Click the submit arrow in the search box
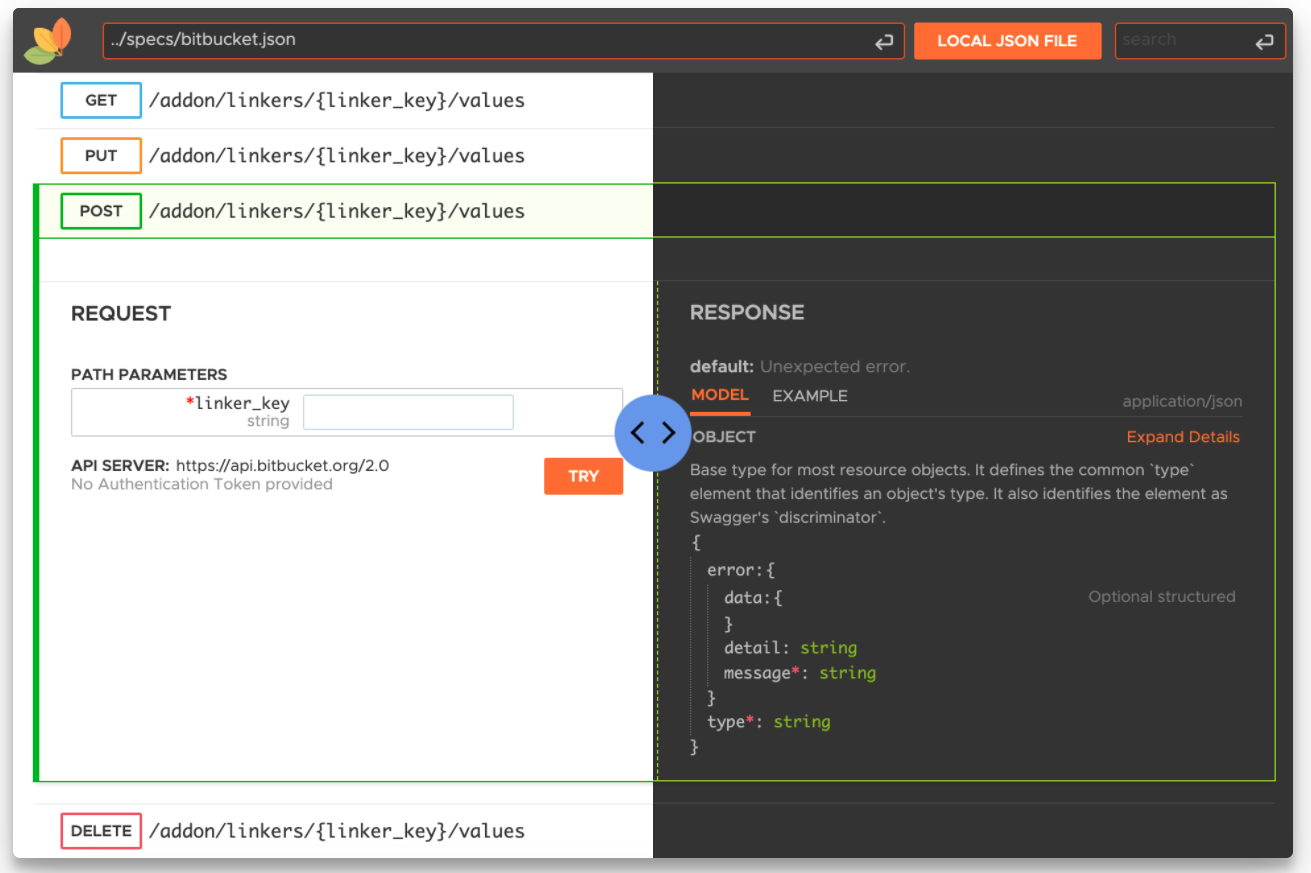Screen dimensions: 1311x873 (1264, 40)
